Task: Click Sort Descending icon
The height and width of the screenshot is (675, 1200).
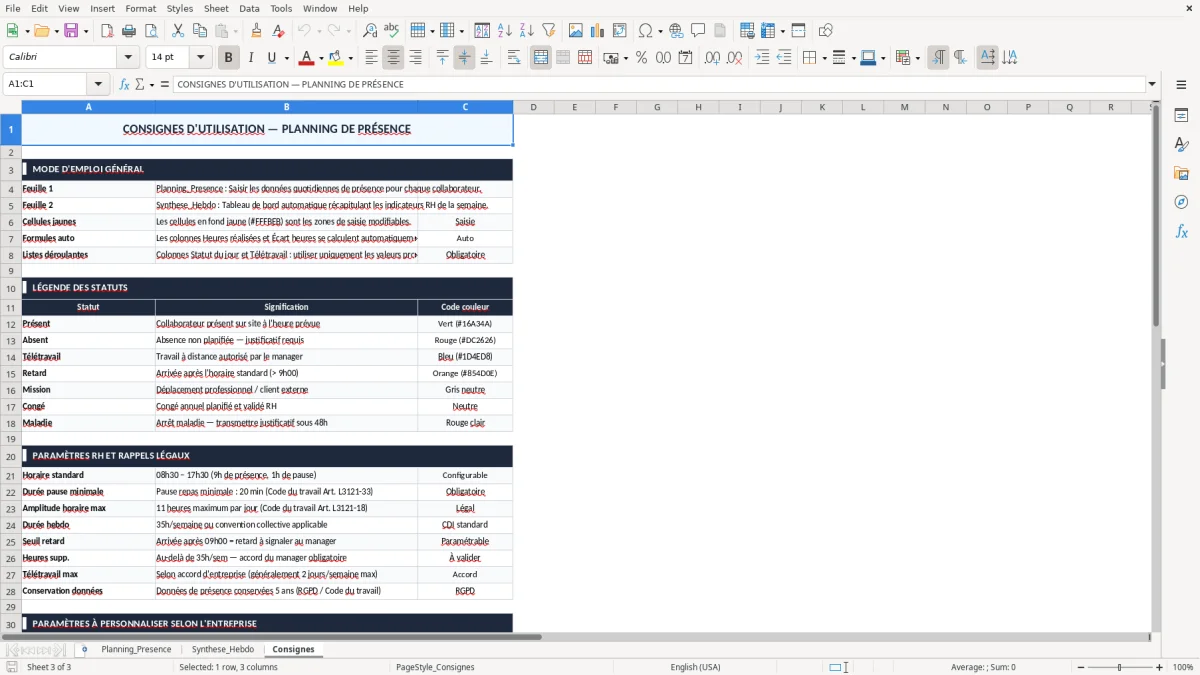Action: (x=527, y=31)
